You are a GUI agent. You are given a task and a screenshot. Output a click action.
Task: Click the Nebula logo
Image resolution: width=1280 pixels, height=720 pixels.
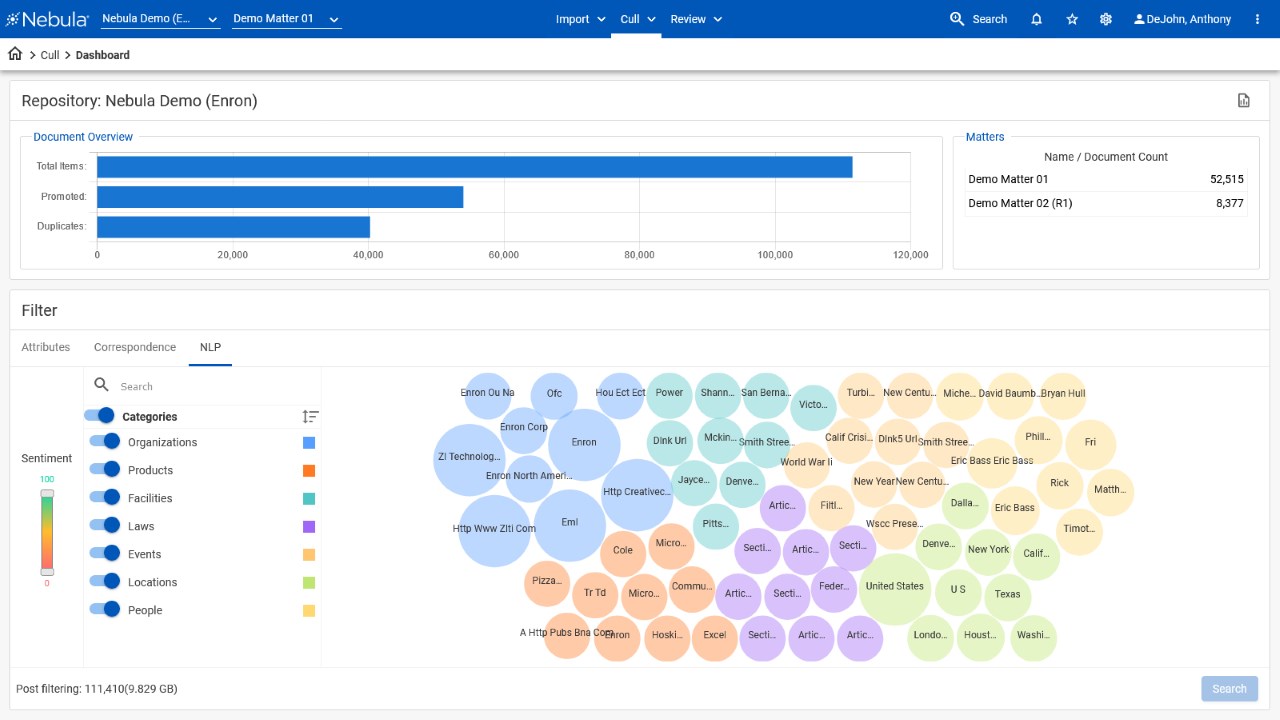(48, 19)
